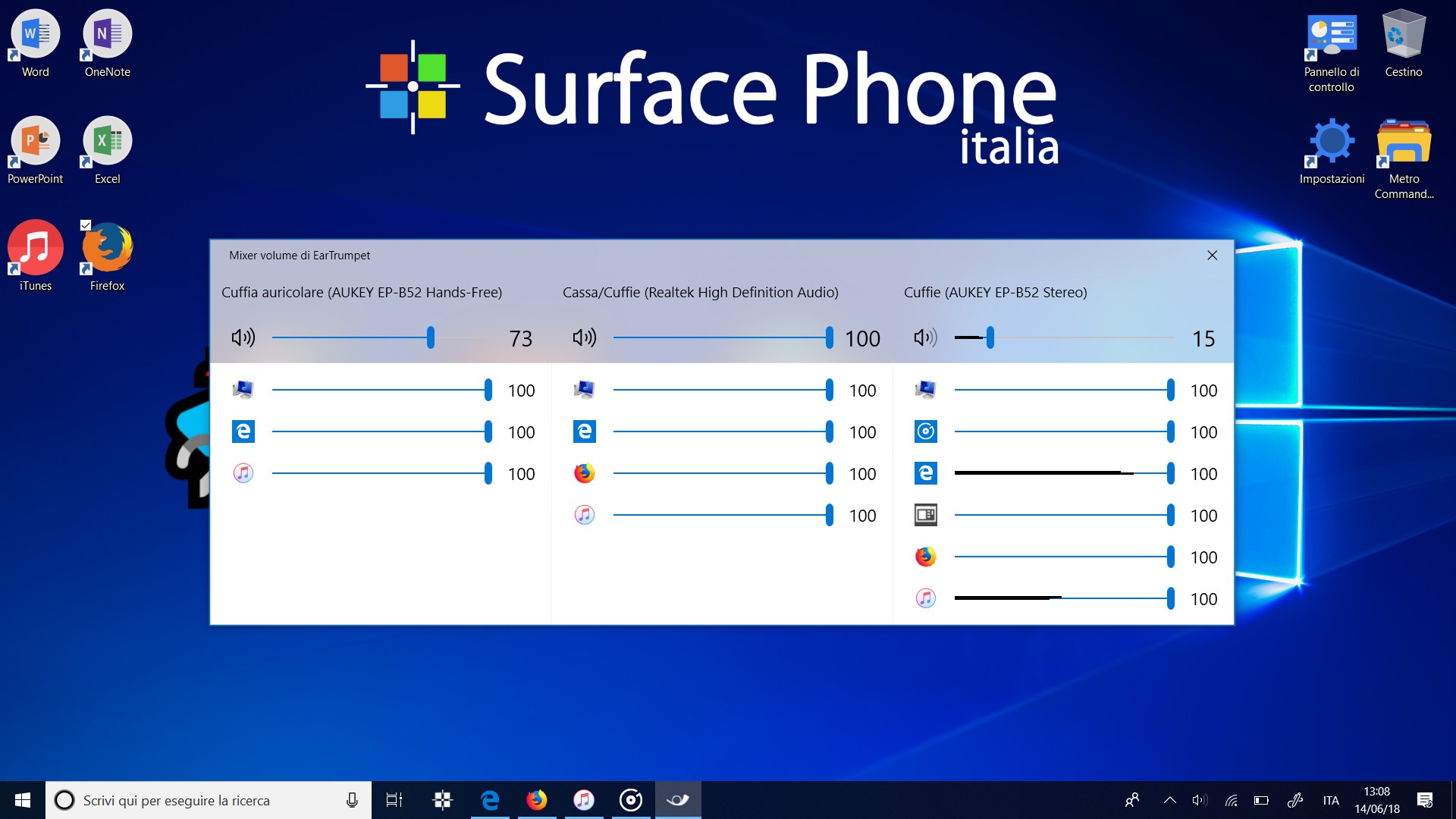Viewport: 1456px width, 819px height.
Task: Open Surface Phone Italia app in taskbar
Action: tap(443, 800)
